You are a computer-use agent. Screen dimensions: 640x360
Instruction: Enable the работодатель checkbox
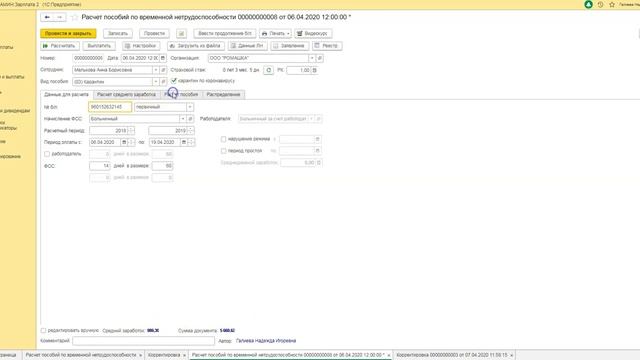click(47, 154)
